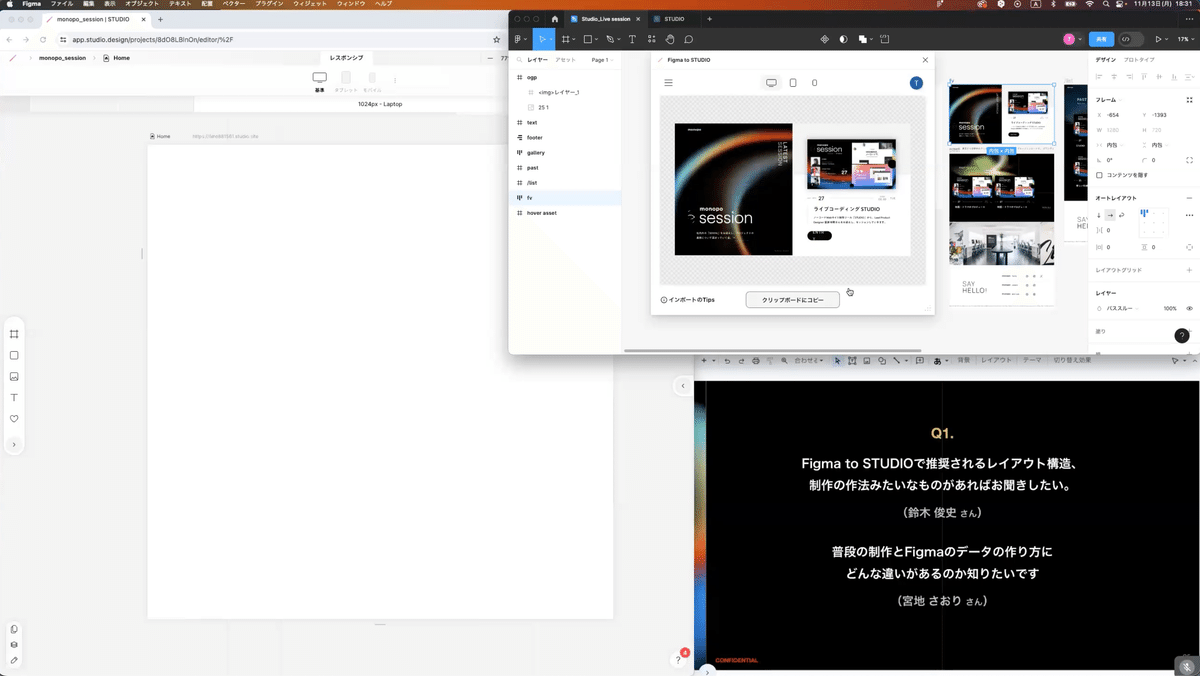
Task: Click the monopo_session breadcrumb in STUDIO
Action: point(62,58)
